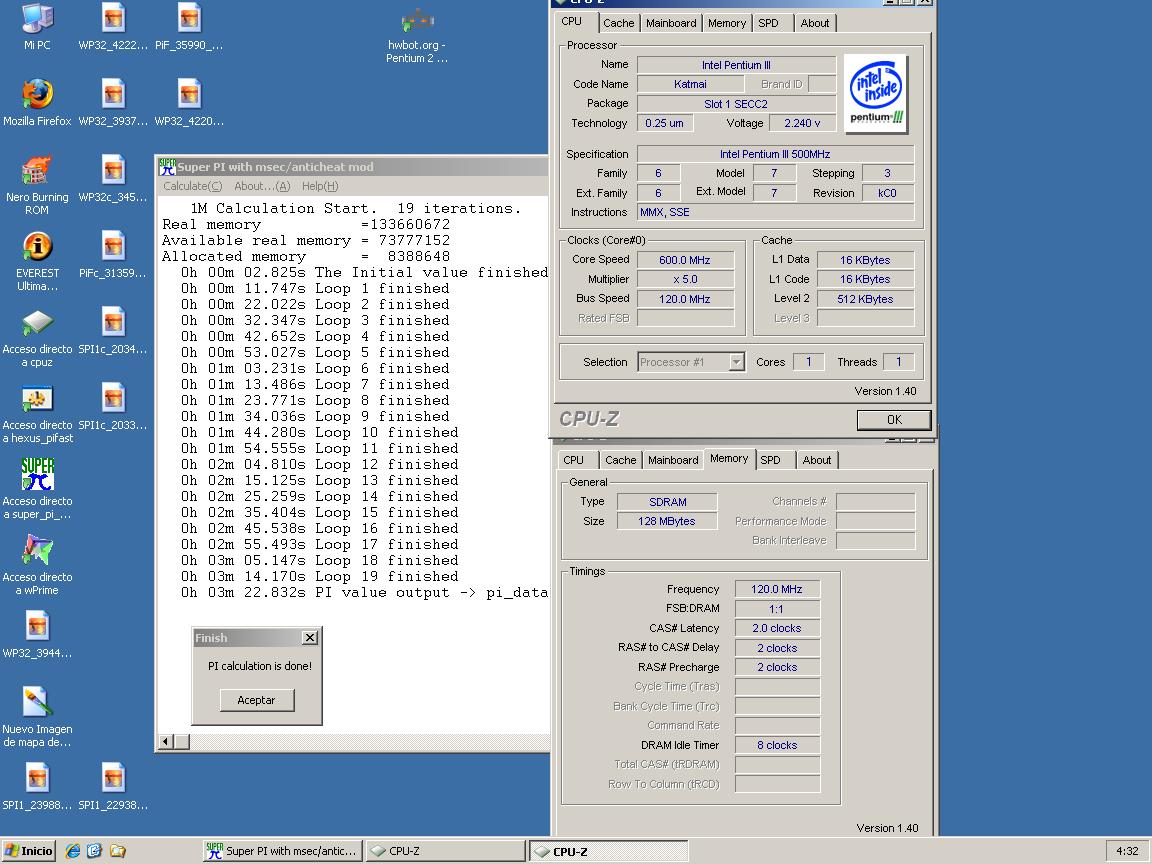Click the CAS# Latency 2.0 clocks value

click(x=777, y=628)
